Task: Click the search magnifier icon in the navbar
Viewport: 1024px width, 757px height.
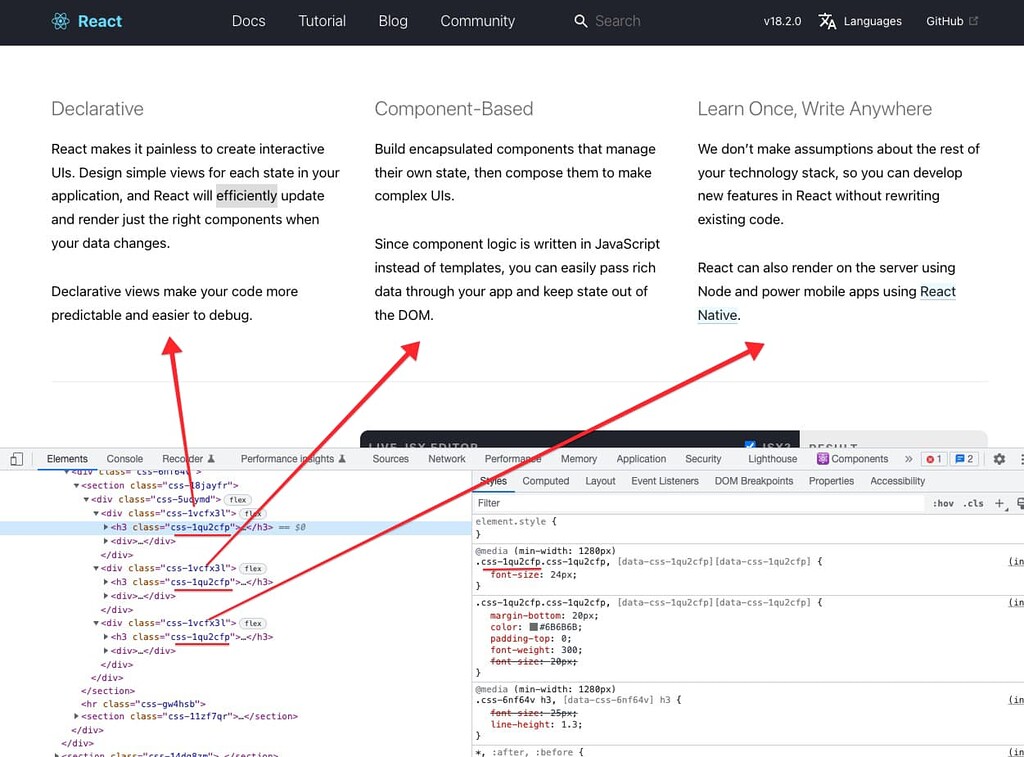Action: click(x=580, y=21)
